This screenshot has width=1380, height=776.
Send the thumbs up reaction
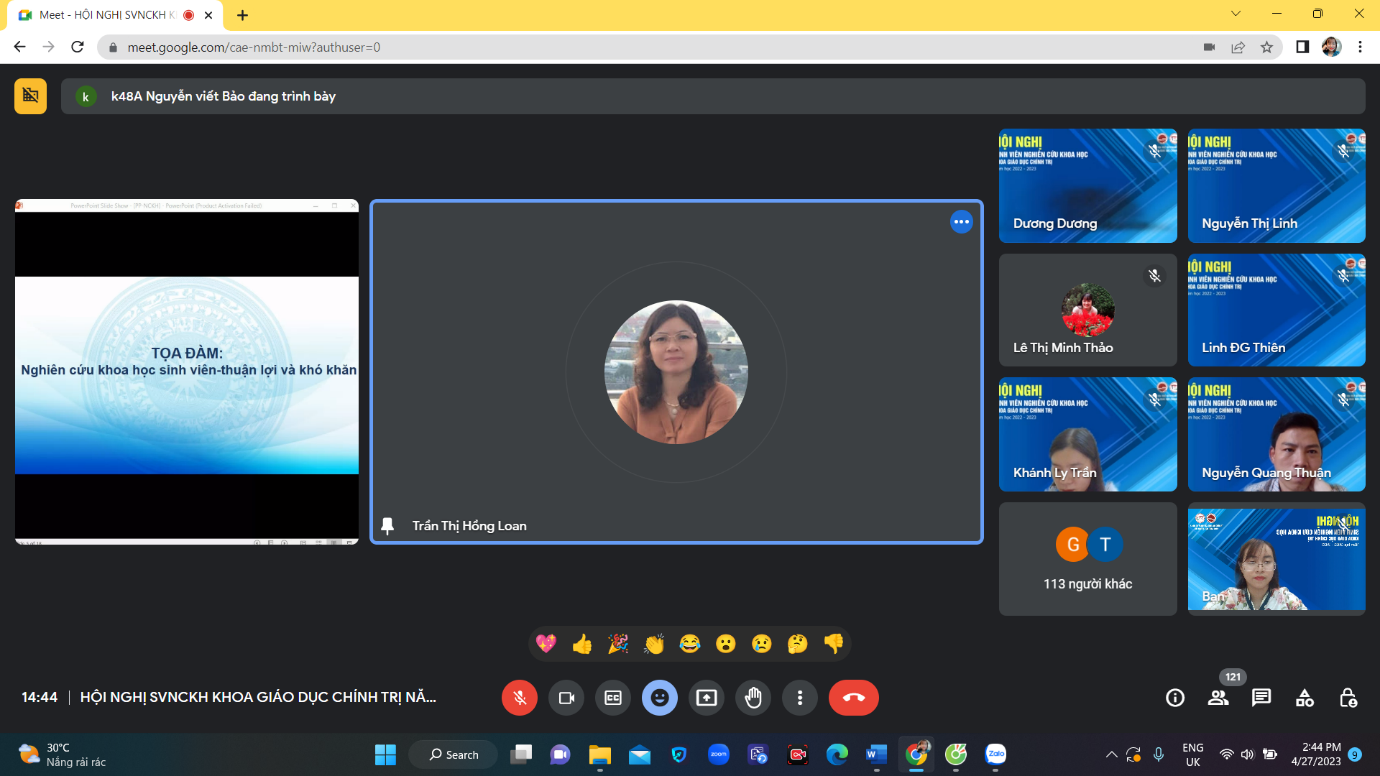point(582,644)
